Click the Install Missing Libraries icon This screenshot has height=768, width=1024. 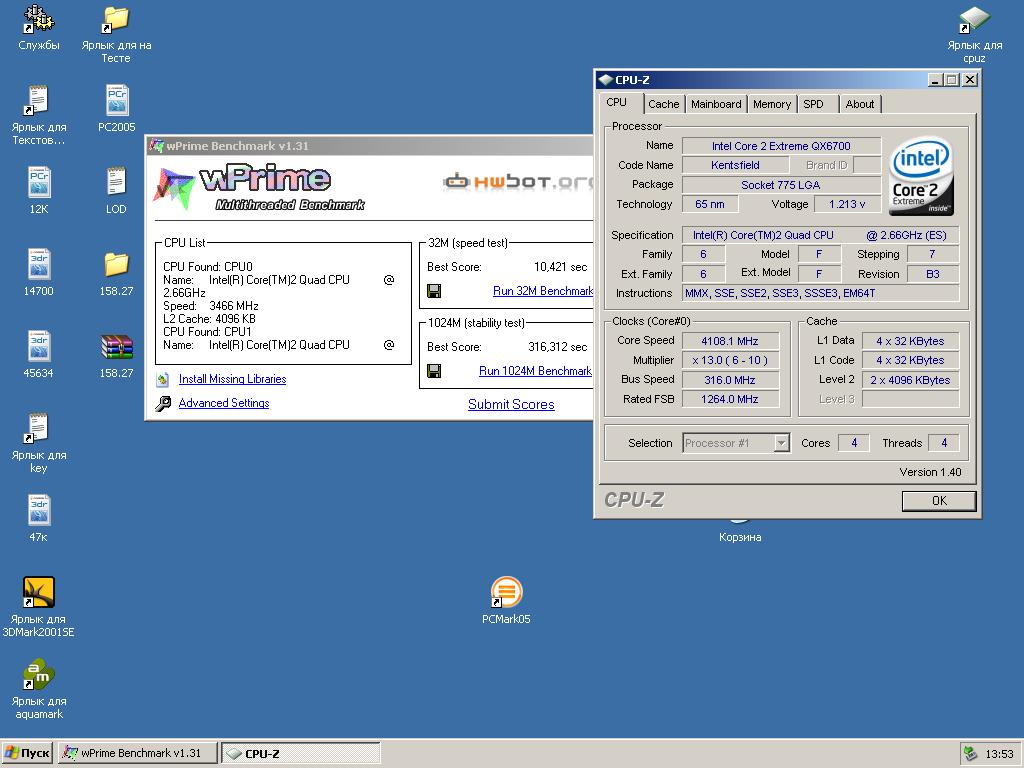(163, 379)
